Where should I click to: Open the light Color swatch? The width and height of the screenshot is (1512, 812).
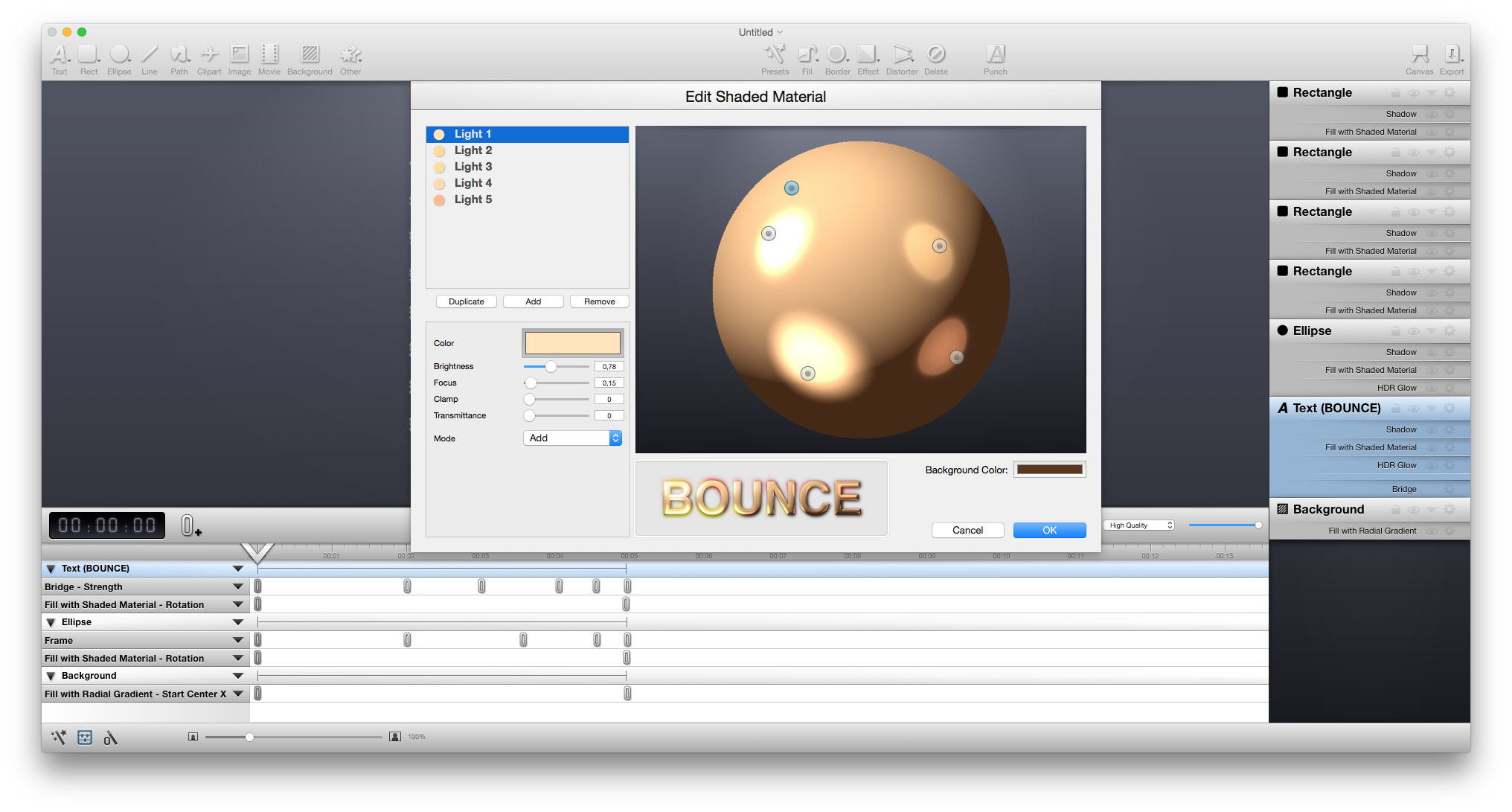pyautogui.click(x=573, y=343)
